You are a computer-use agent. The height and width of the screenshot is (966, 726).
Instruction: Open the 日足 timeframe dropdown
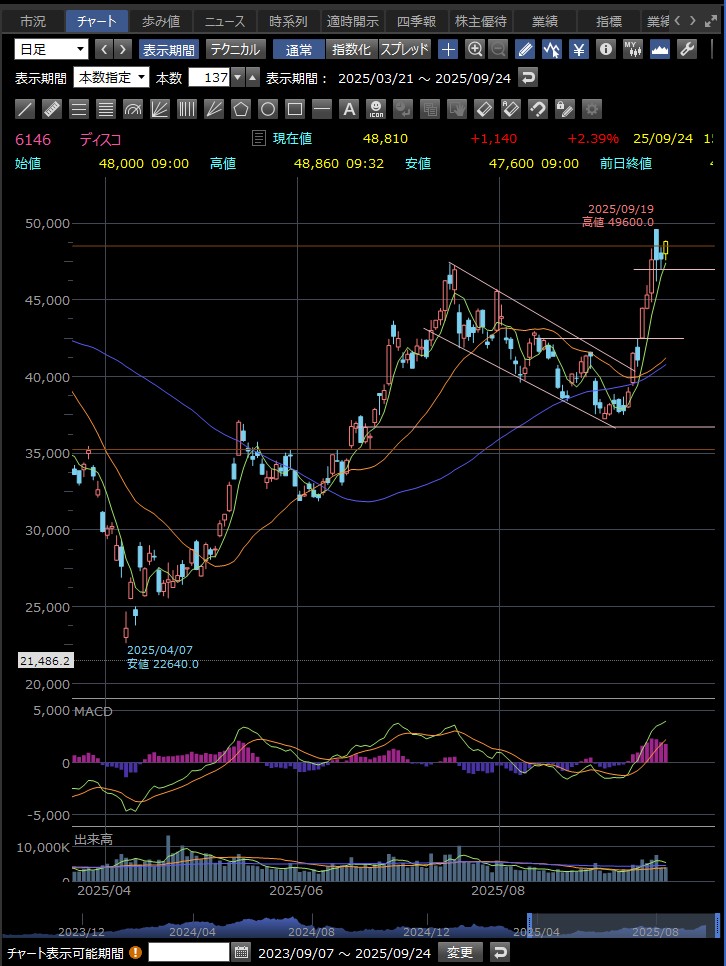[52, 49]
